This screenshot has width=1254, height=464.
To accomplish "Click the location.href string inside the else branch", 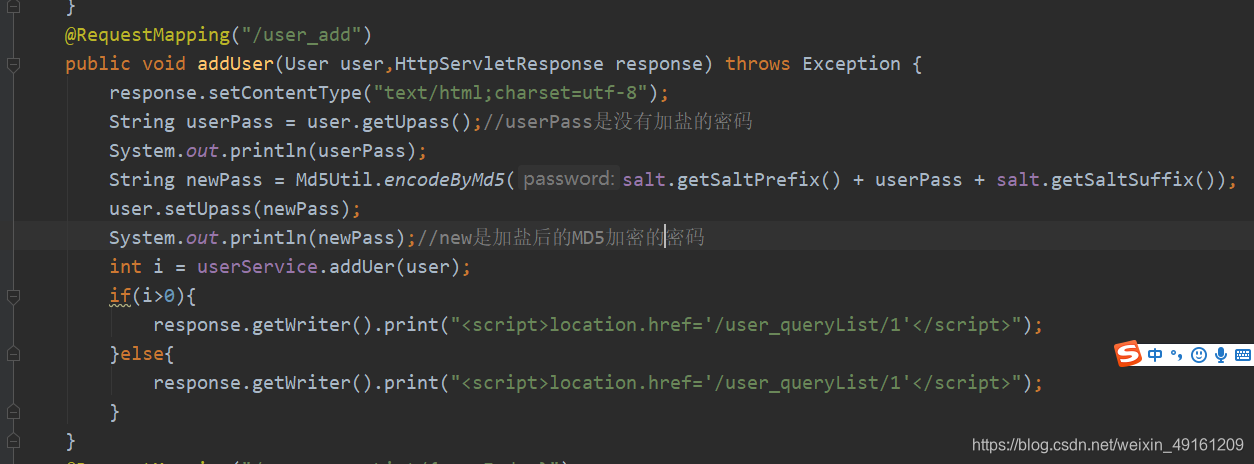I will (x=737, y=384).
